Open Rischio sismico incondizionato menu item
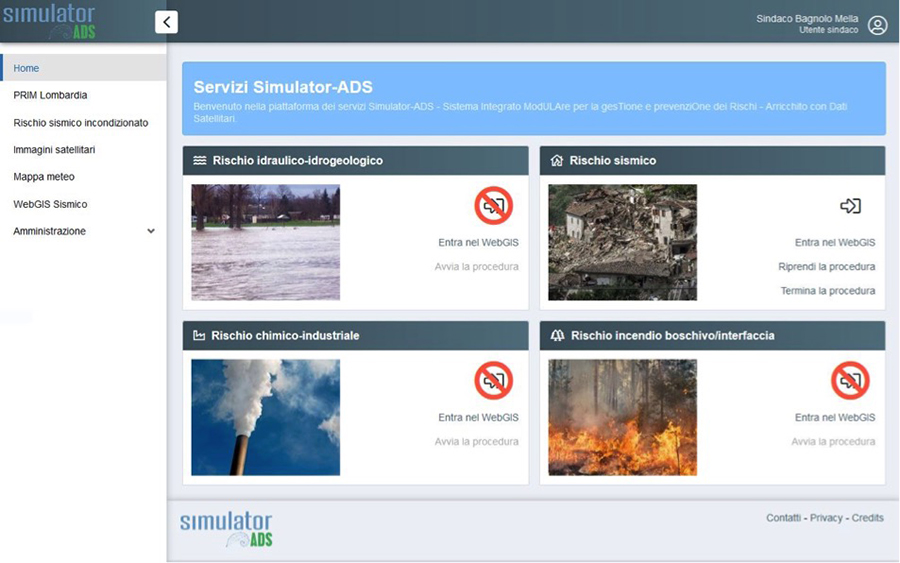The image size is (900, 563). pyautogui.click(x=81, y=123)
